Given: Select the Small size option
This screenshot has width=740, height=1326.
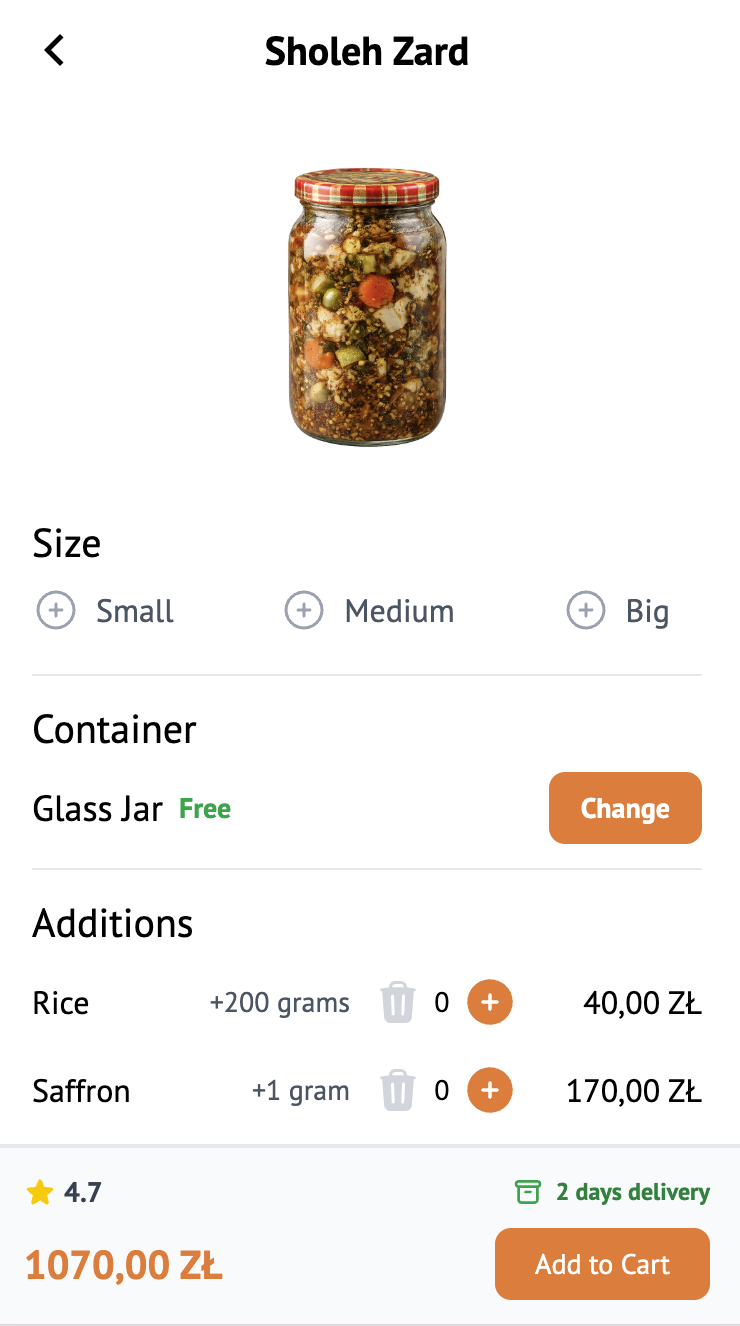Looking at the screenshot, I should click(x=56, y=610).
